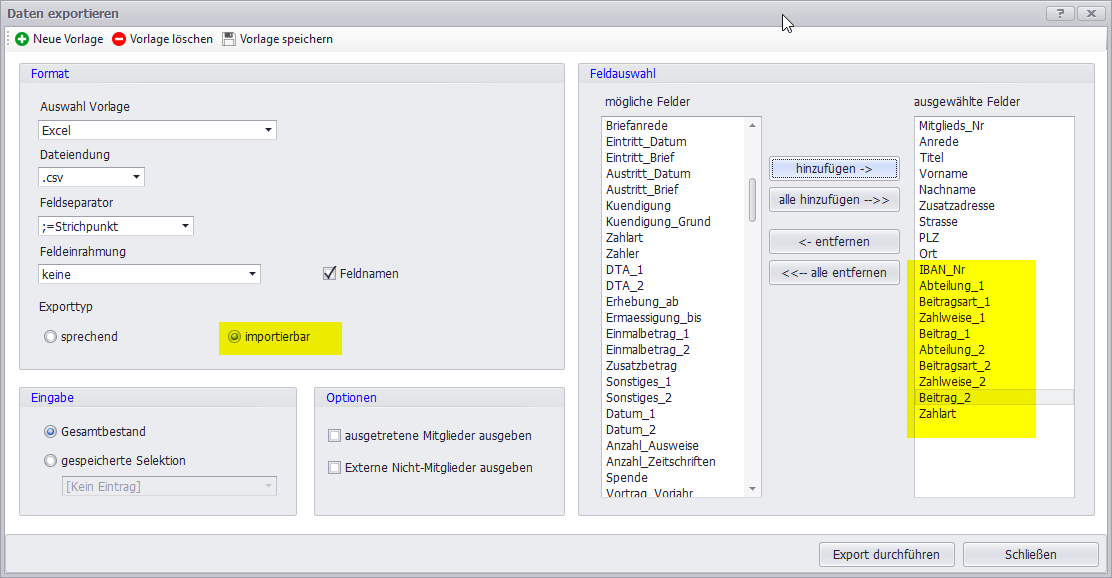Choose gespeicherte Selektion option
1112x578 pixels.
[x=50, y=461]
